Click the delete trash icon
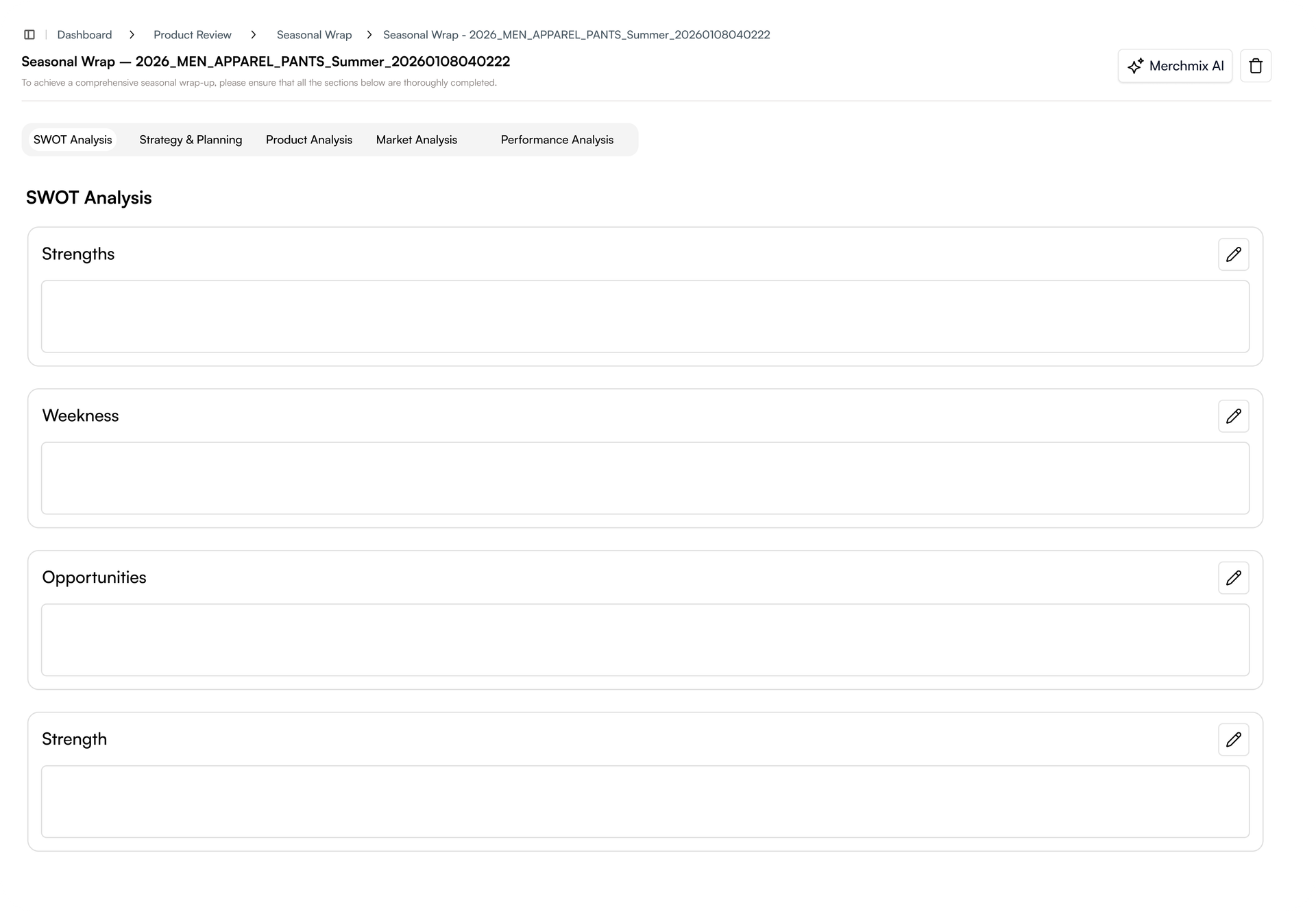This screenshot has width=1316, height=912. coord(1256,66)
